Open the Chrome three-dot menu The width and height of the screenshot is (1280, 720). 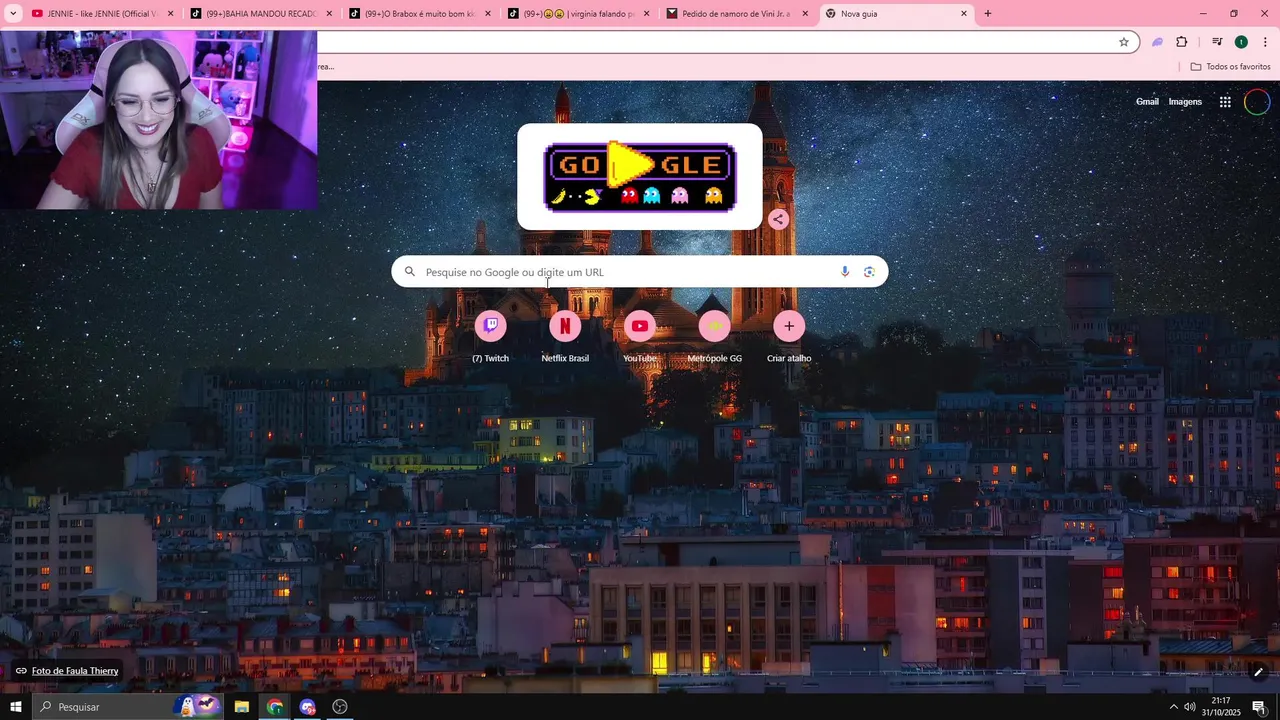(1266, 42)
